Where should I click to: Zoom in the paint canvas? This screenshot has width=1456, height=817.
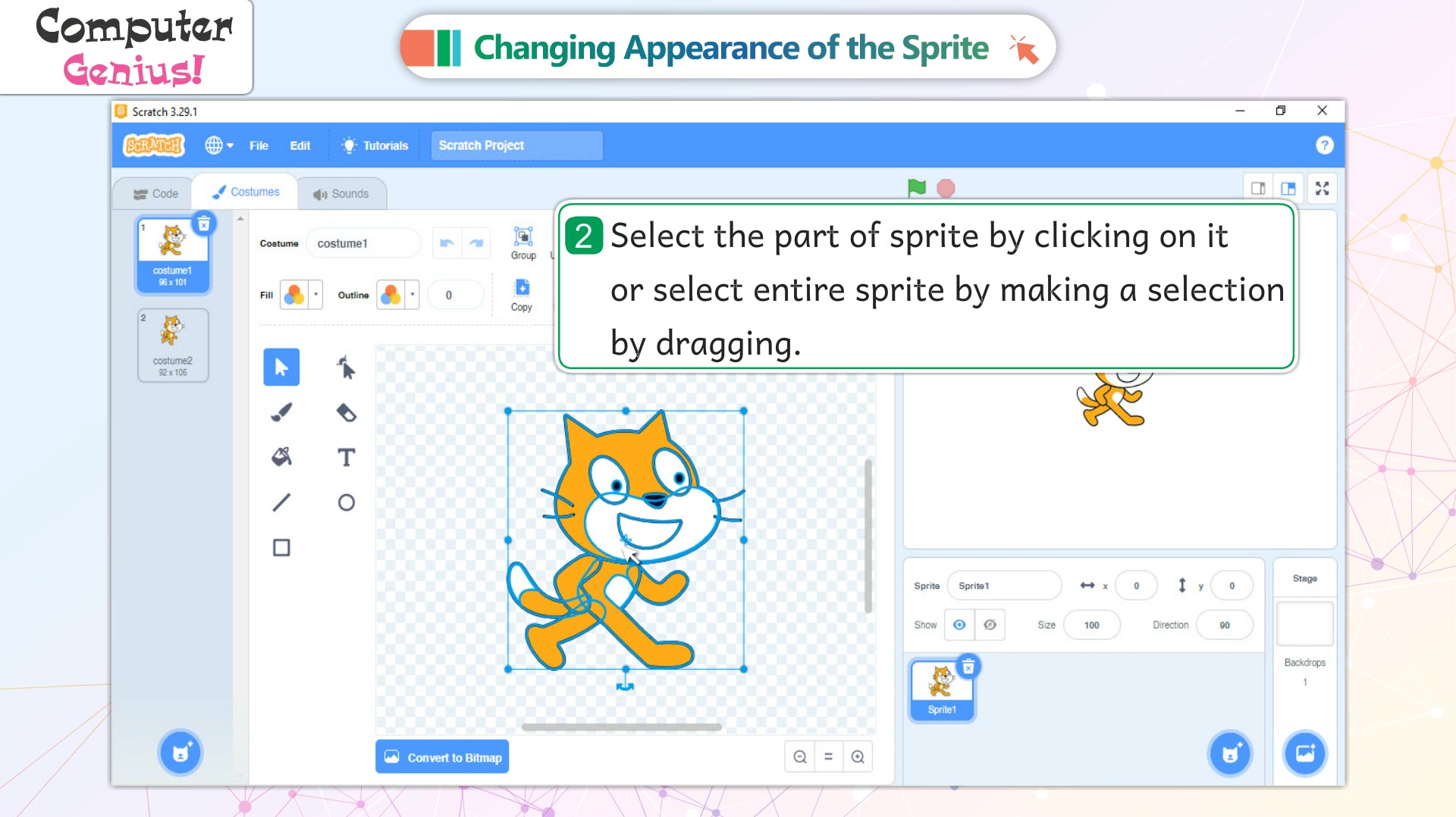[x=858, y=756]
